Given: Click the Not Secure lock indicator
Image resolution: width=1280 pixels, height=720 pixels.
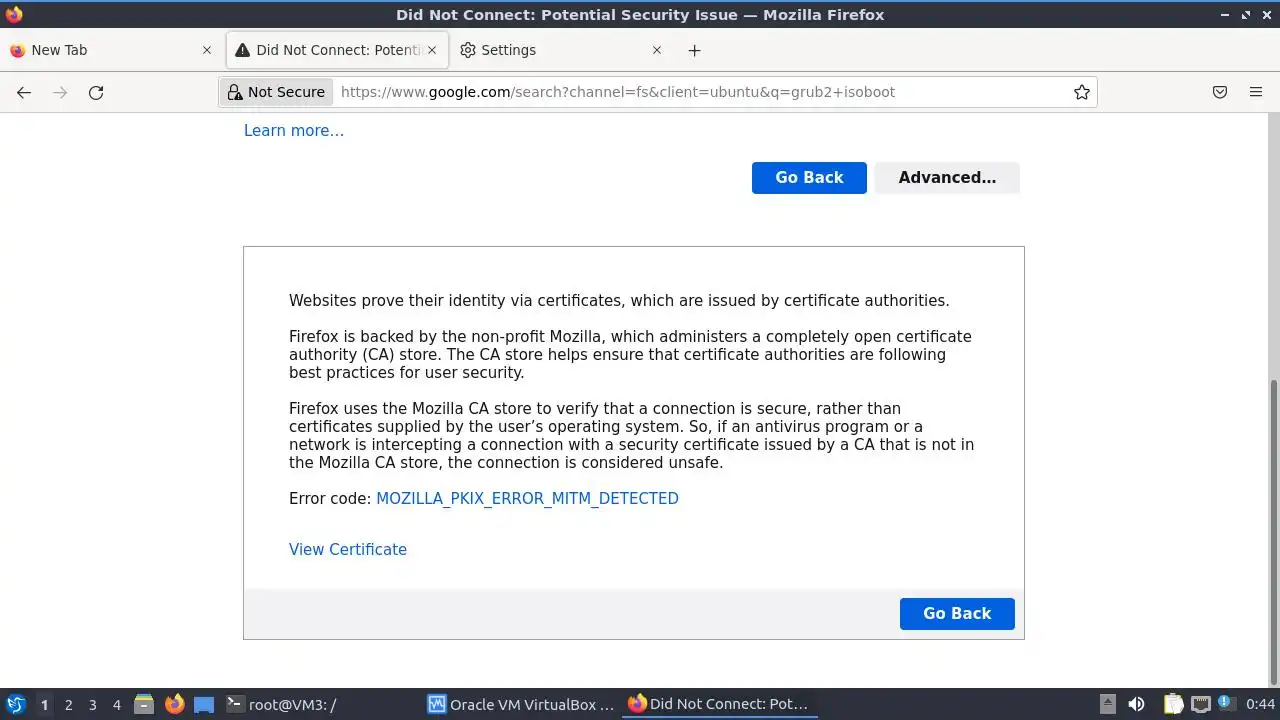Looking at the screenshot, I should coord(277,92).
